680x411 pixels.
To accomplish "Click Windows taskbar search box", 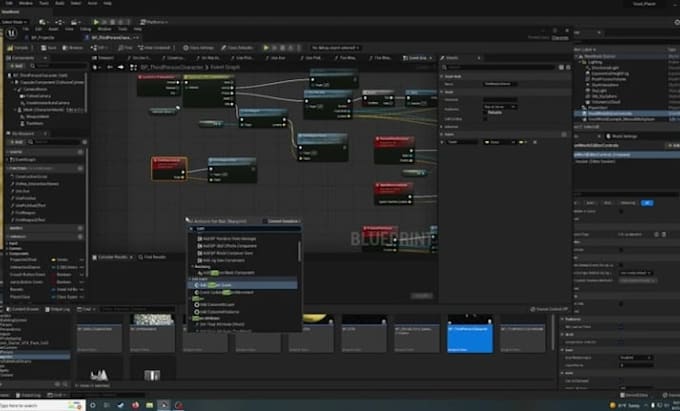I will coord(42,405).
